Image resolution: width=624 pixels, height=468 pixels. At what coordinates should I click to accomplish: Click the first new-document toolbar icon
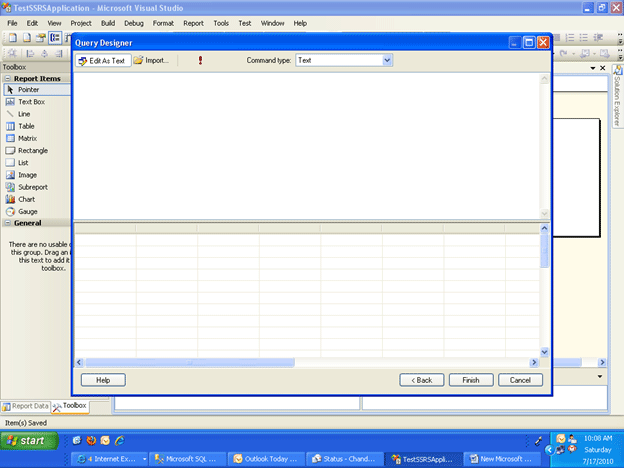tap(13, 38)
